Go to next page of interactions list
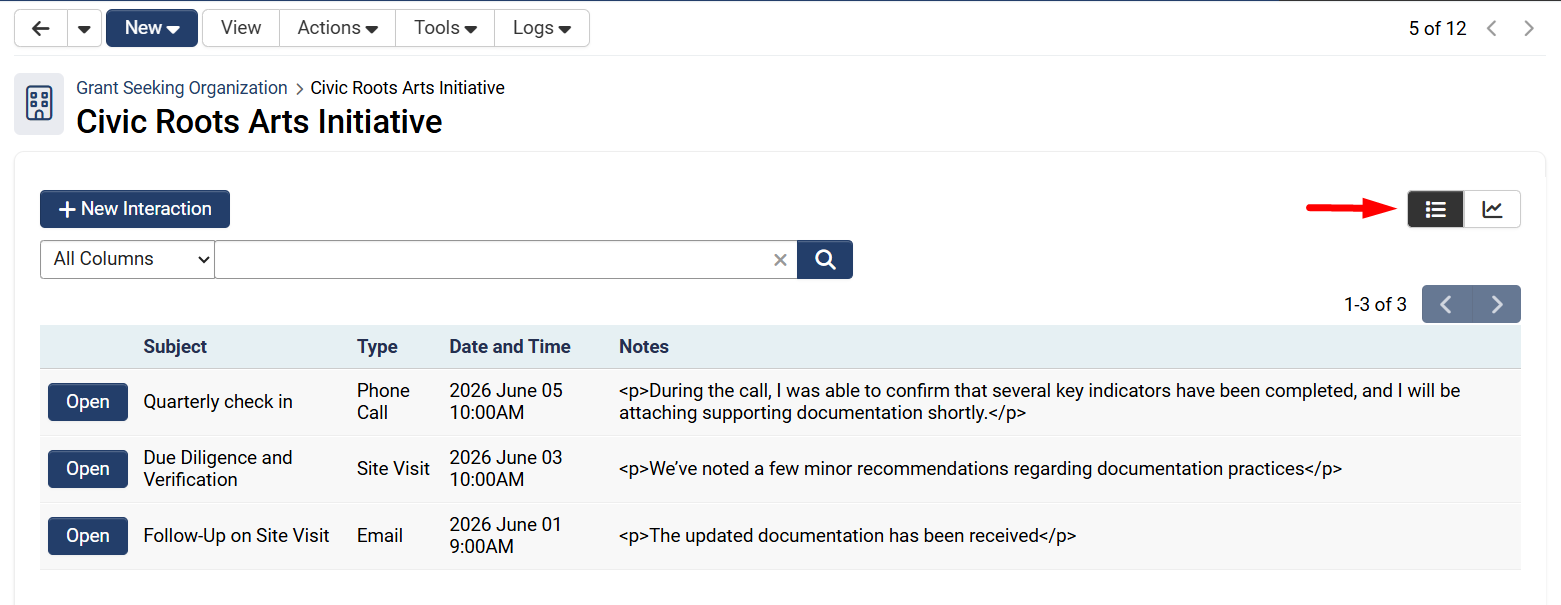This screenshot has height=605, width=1561. pos(1497,304)
